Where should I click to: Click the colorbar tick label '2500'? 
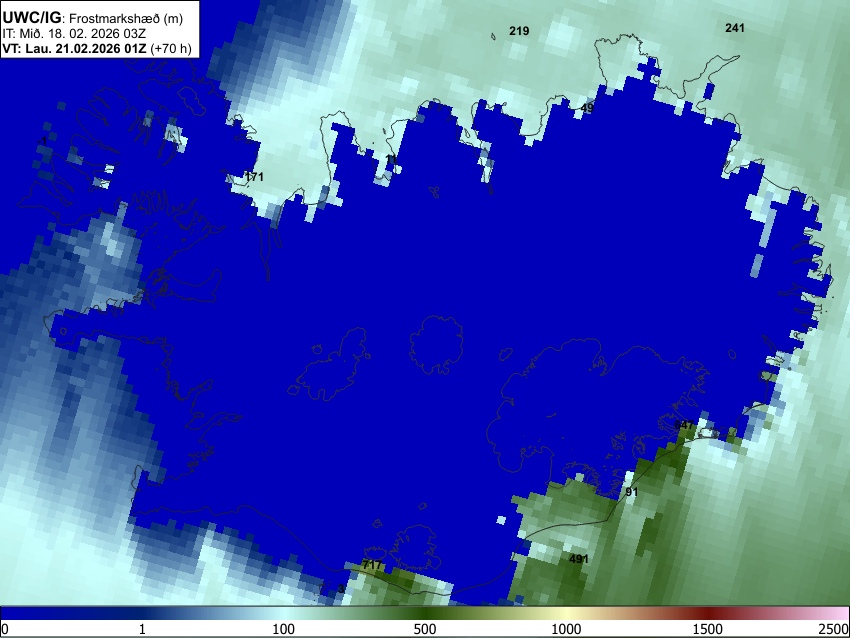[834, 629]
